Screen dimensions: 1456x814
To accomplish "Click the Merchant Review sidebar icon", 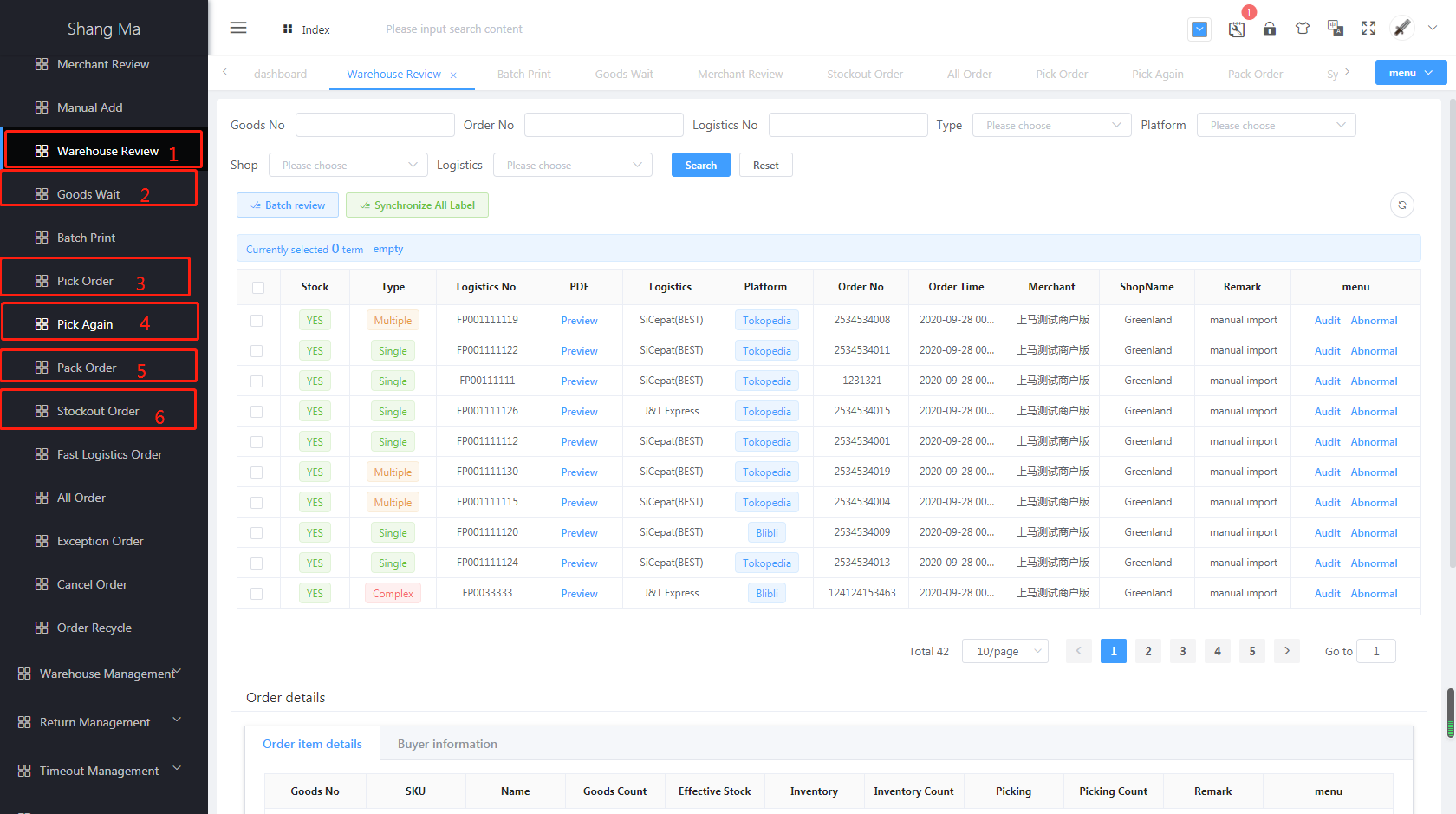I will (x=42, y=64).
